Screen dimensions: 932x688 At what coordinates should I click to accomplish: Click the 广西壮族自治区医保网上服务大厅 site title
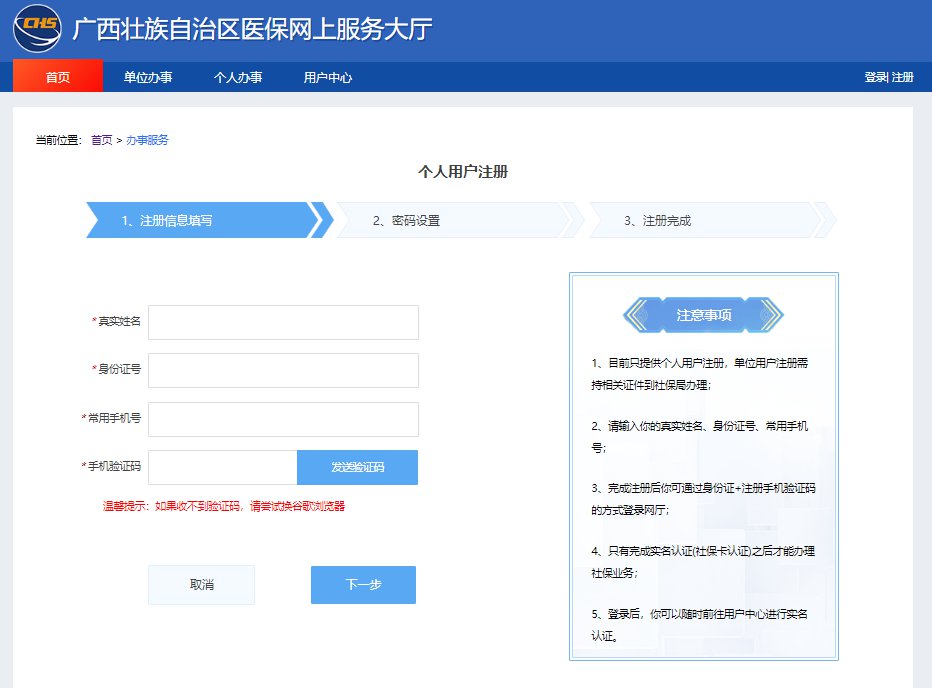point(252,29)
